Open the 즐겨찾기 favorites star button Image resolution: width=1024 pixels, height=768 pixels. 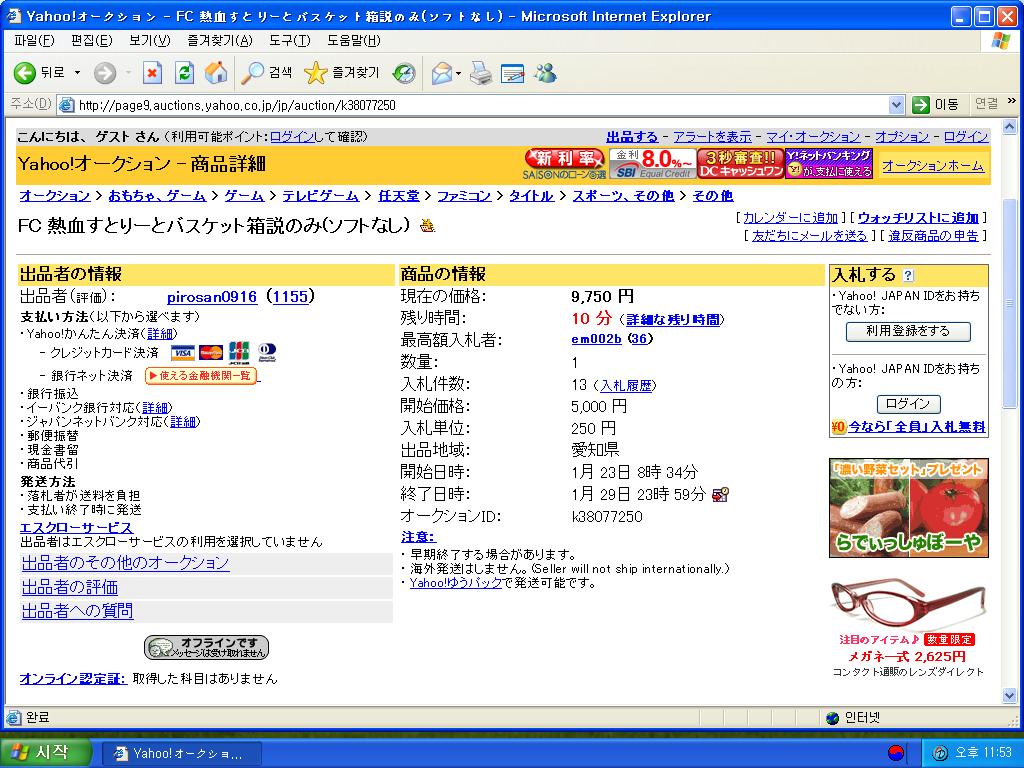tap(342, 73)
